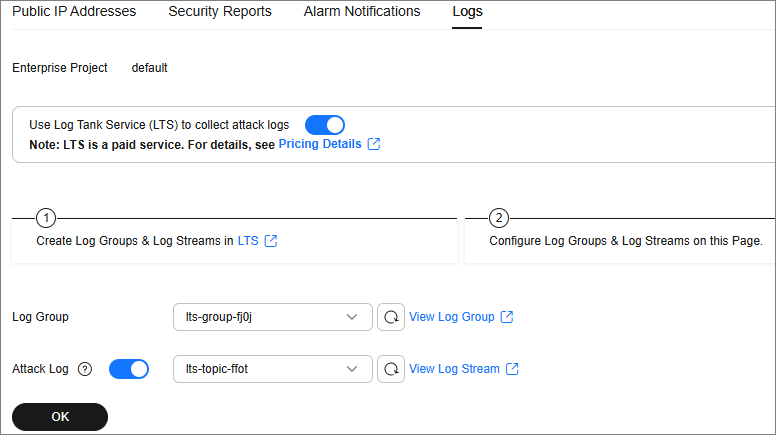Disable the Attack Log toggle
The image size is (776, 435).
click(x=129, y=369)
